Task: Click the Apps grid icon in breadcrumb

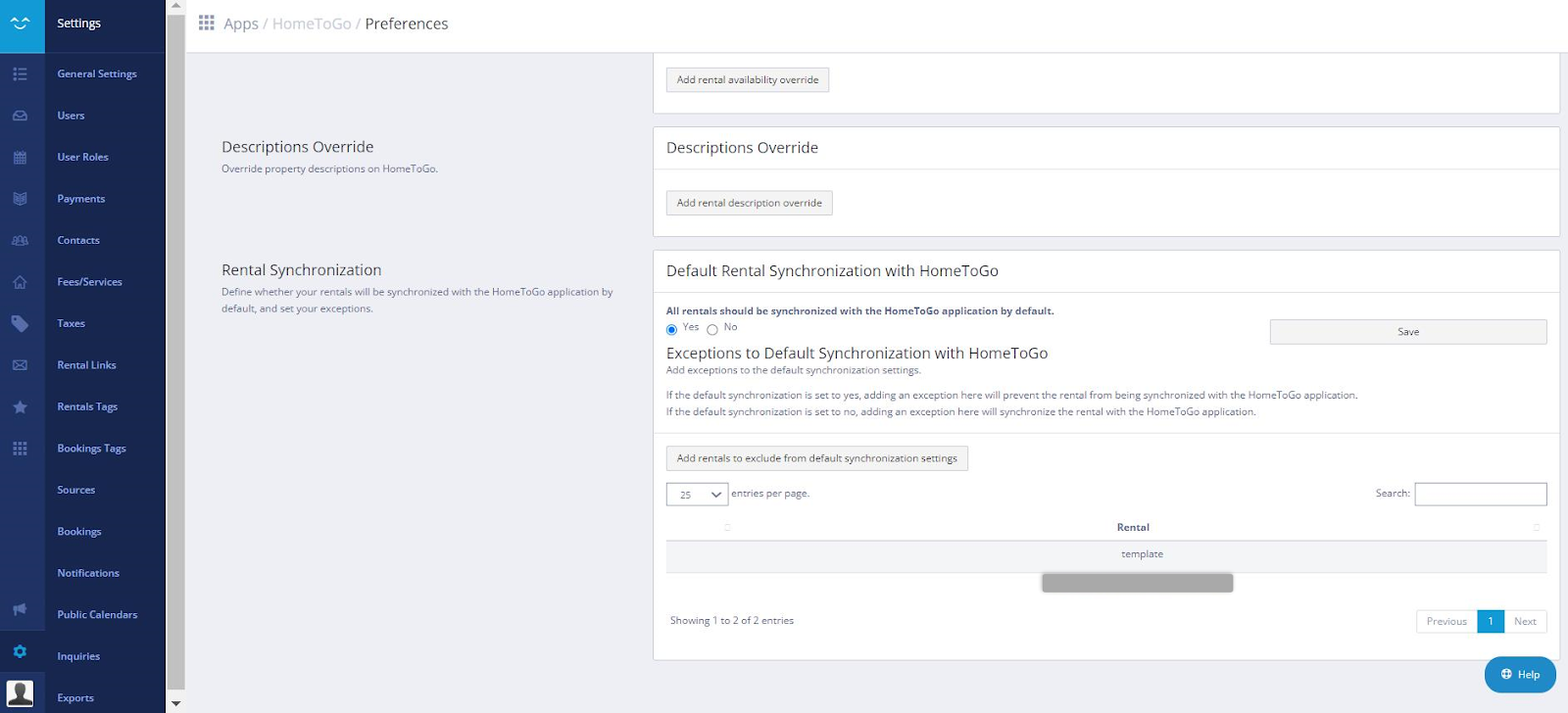Action: coord(207,24)
